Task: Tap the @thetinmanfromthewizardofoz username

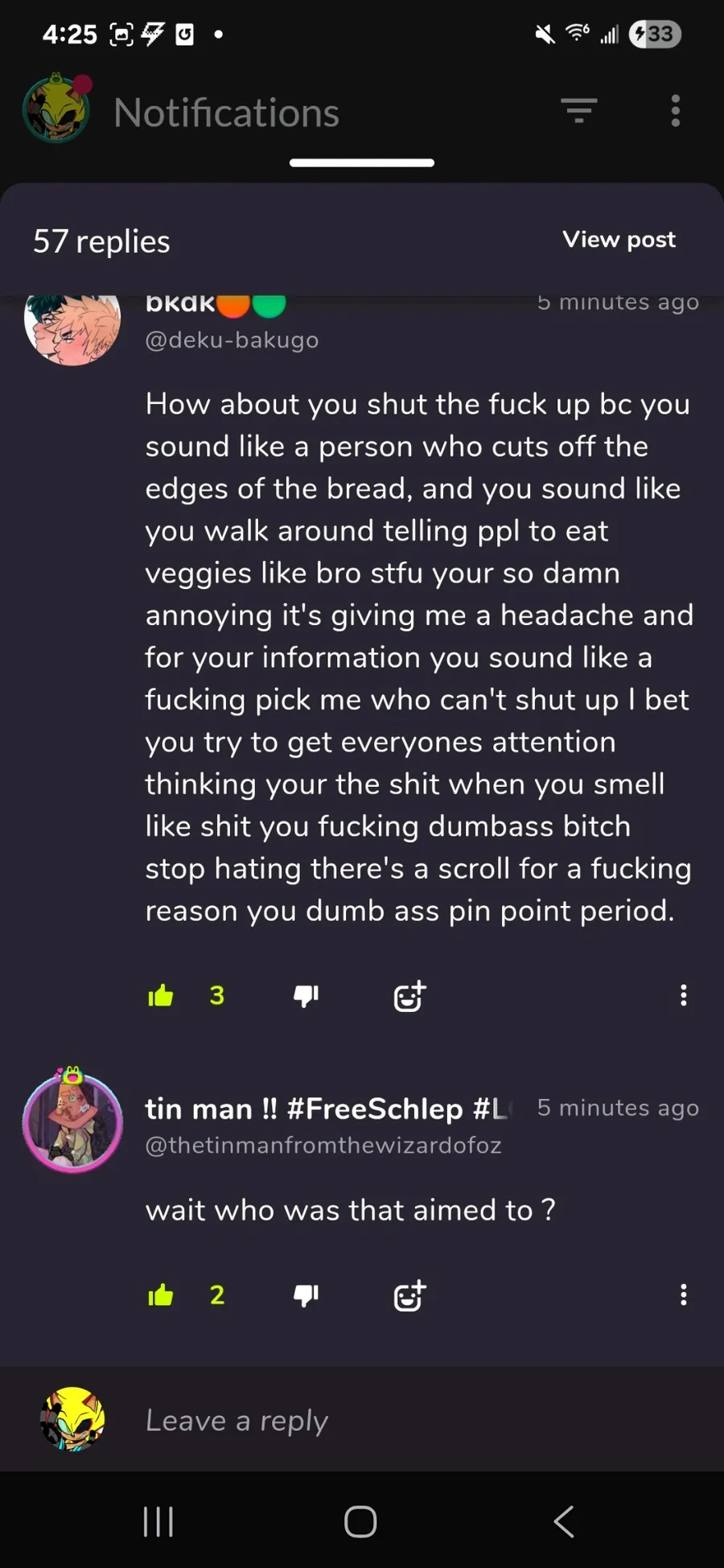Action: pyautogui.click(x=323, y=1145)
